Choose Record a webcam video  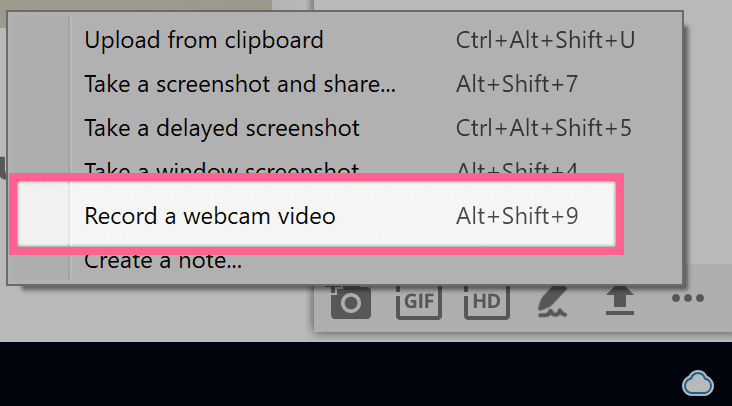click(209, 215)
